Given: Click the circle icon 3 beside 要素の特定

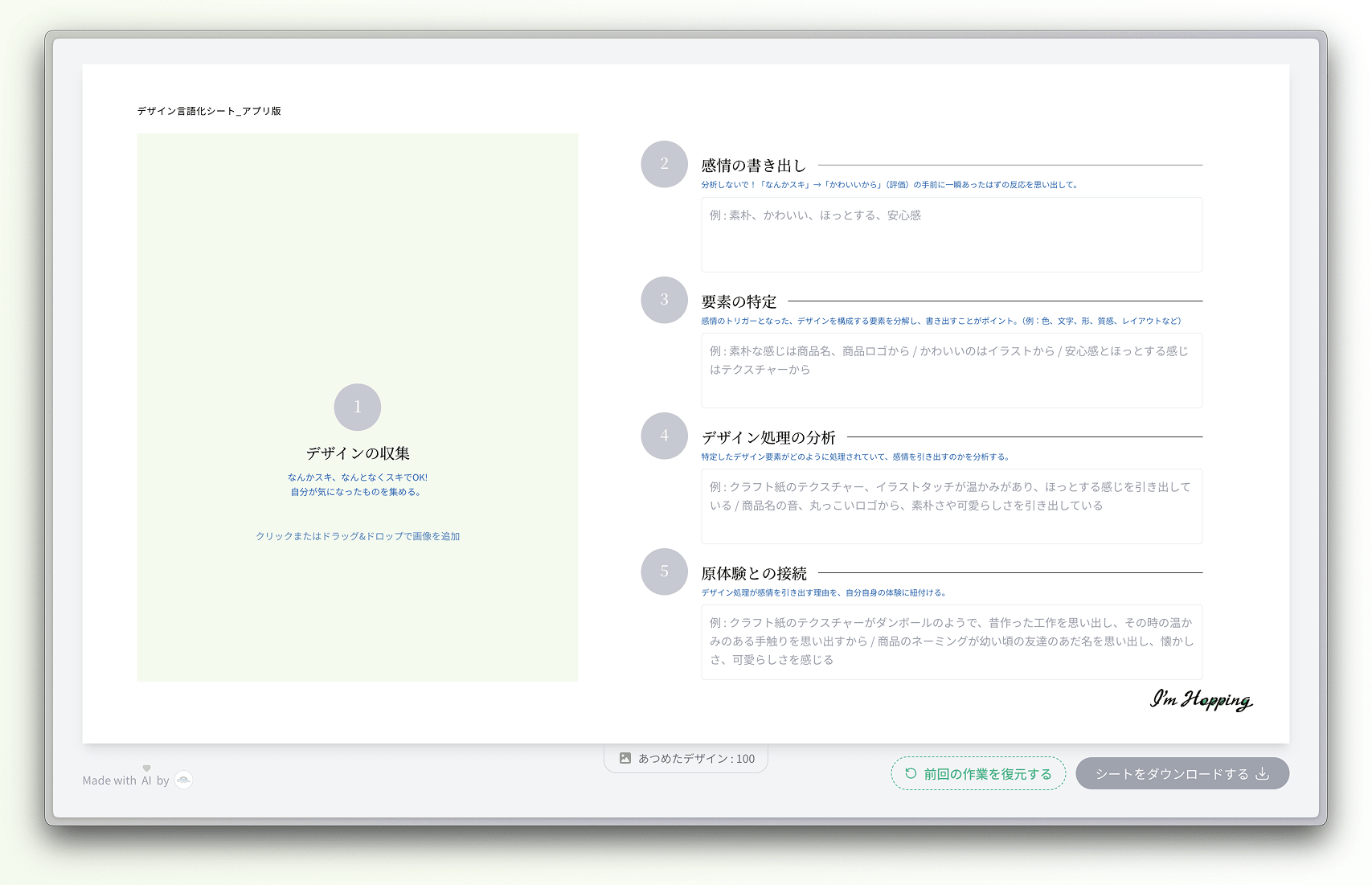Looking at the screenshot, I should click(664, 300).
